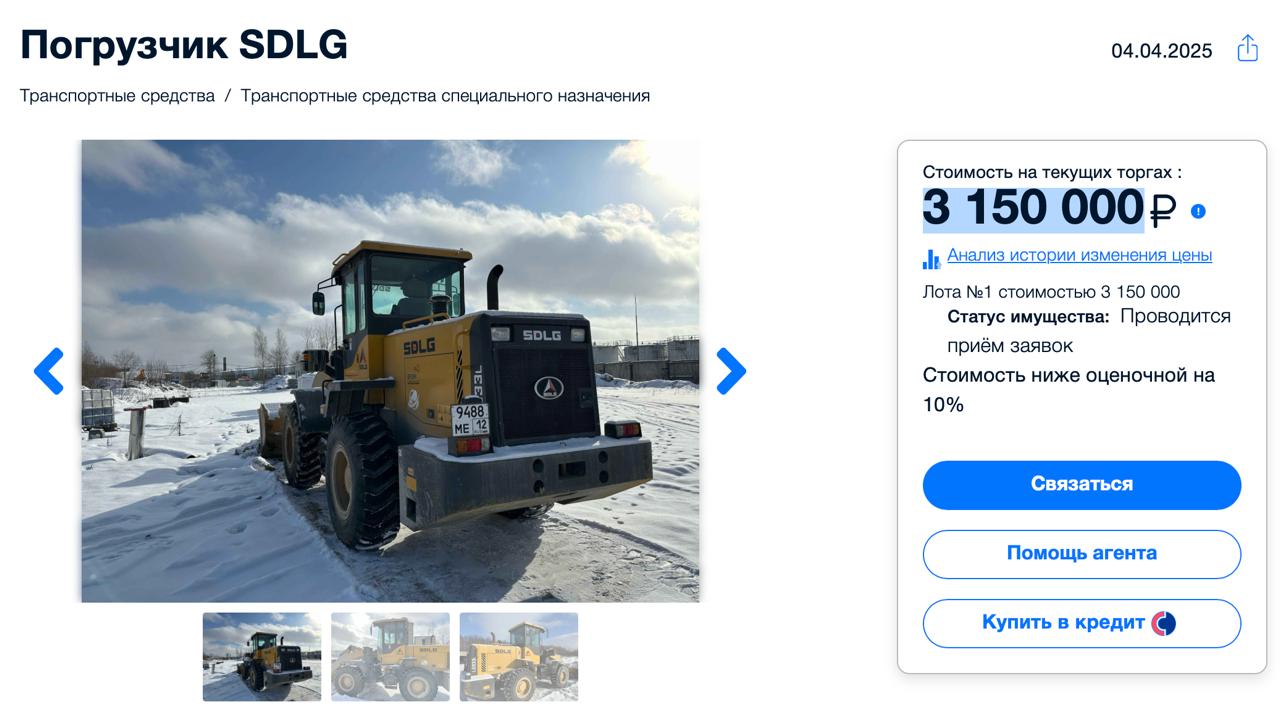Click the ruble currency symbol after the price
This screenshot has width=1280, height=709.
click(x=1163, y=210)
